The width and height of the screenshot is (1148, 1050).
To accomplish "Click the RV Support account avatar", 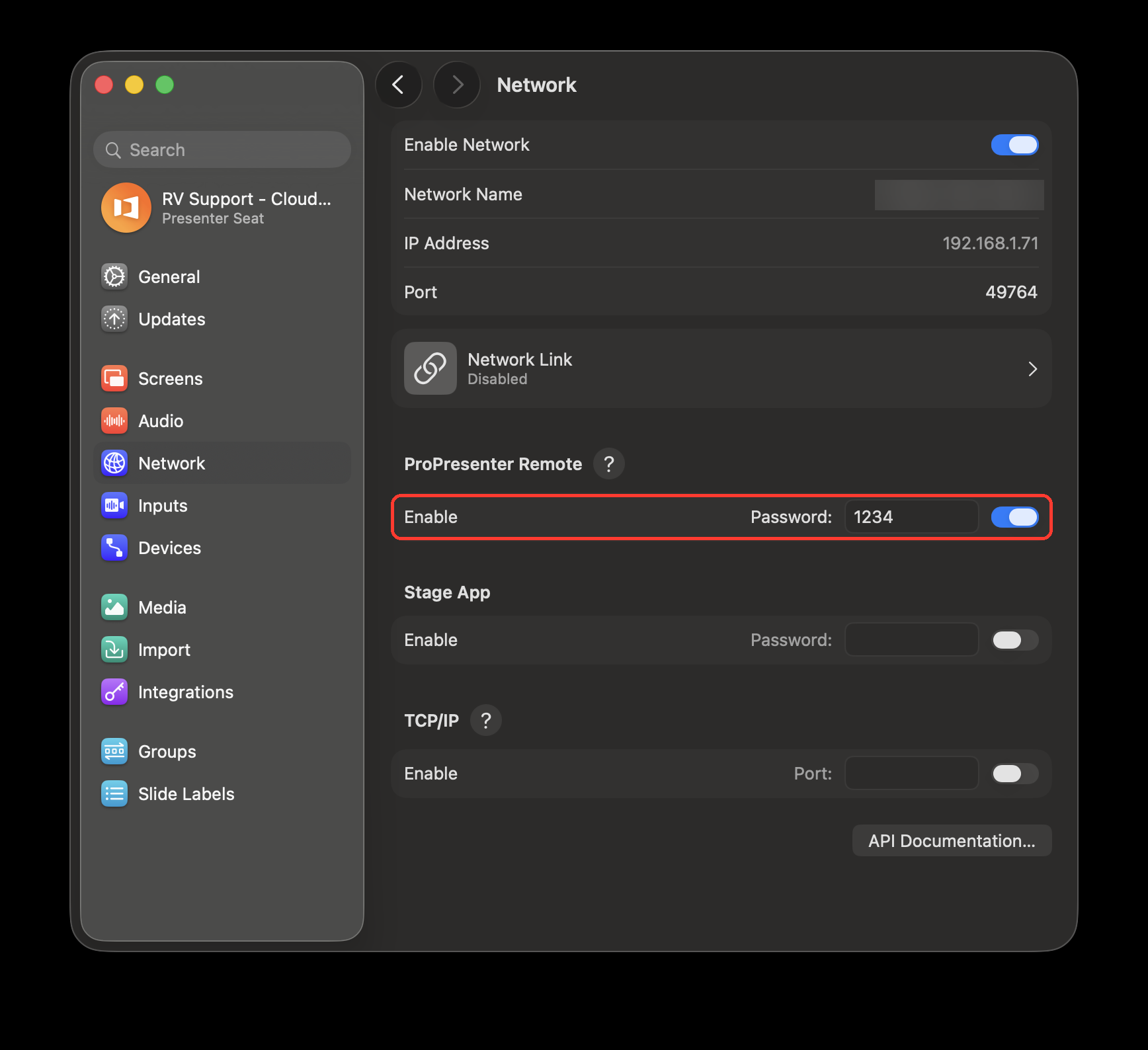I will tap(126, 208).
